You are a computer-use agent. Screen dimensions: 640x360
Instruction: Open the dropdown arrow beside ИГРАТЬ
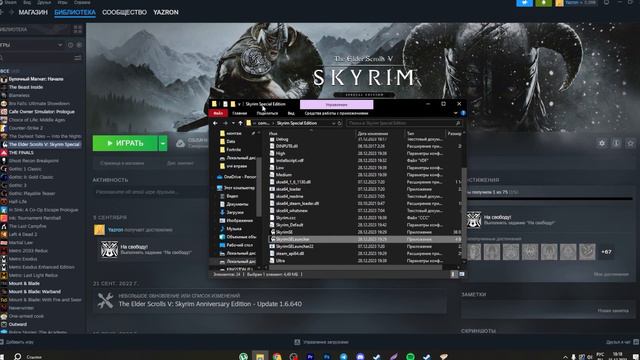163,143
